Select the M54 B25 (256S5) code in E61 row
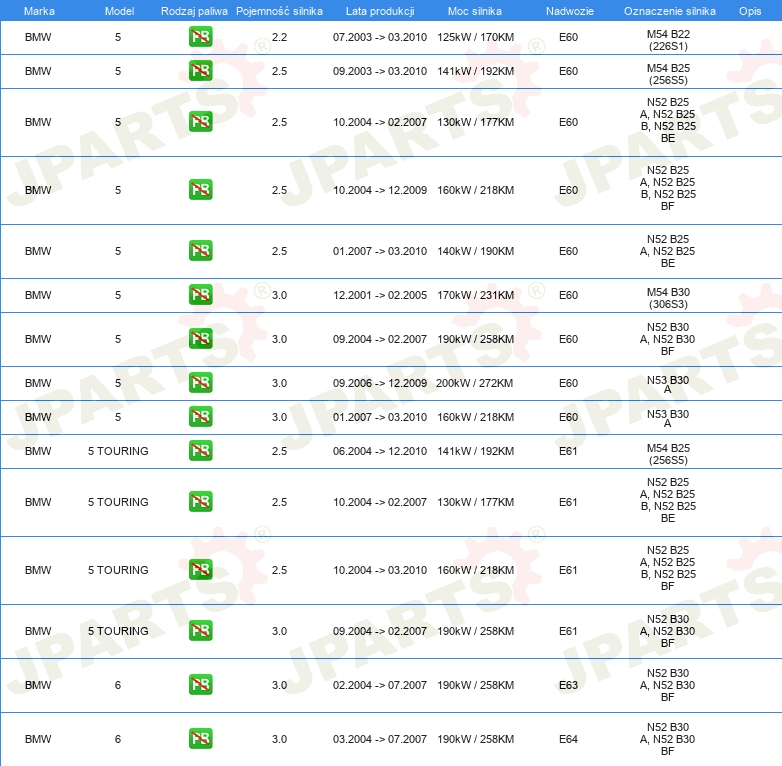This screenshot has width=782, height=766. pos(668,454)
